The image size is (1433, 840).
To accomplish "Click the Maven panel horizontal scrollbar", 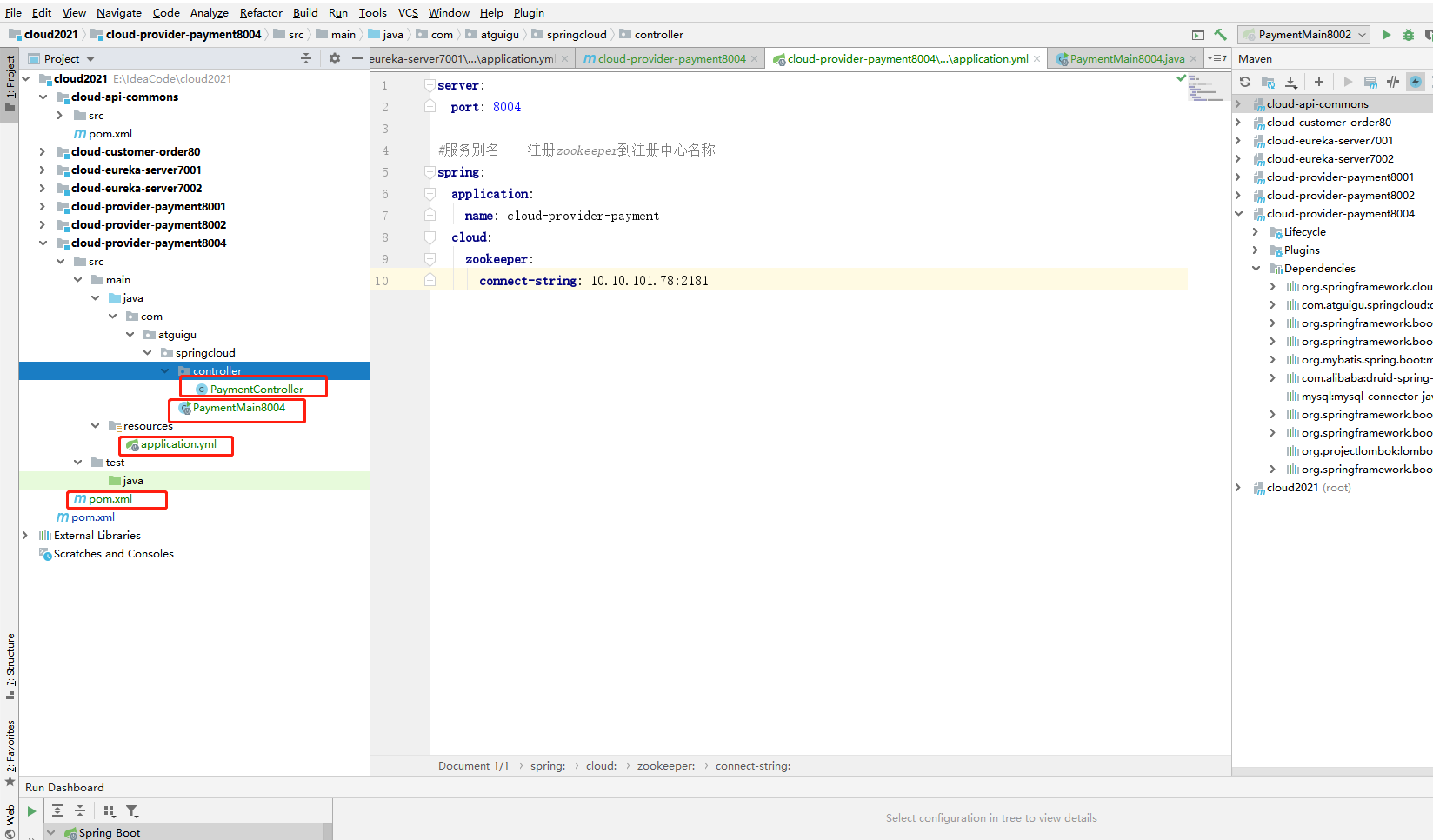I will point(1332,770).
